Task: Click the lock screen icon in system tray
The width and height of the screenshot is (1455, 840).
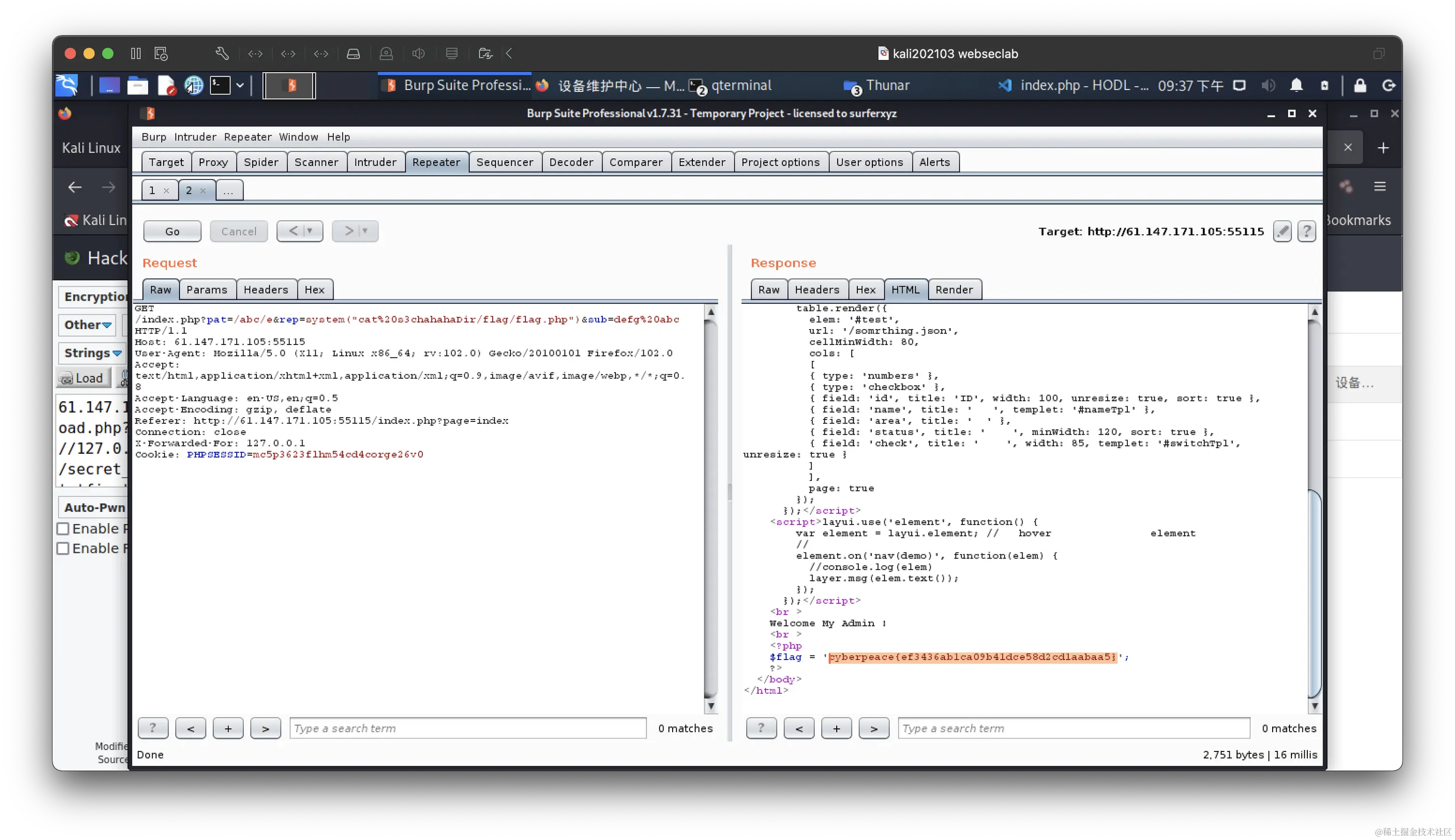Action: [1360, 85]
